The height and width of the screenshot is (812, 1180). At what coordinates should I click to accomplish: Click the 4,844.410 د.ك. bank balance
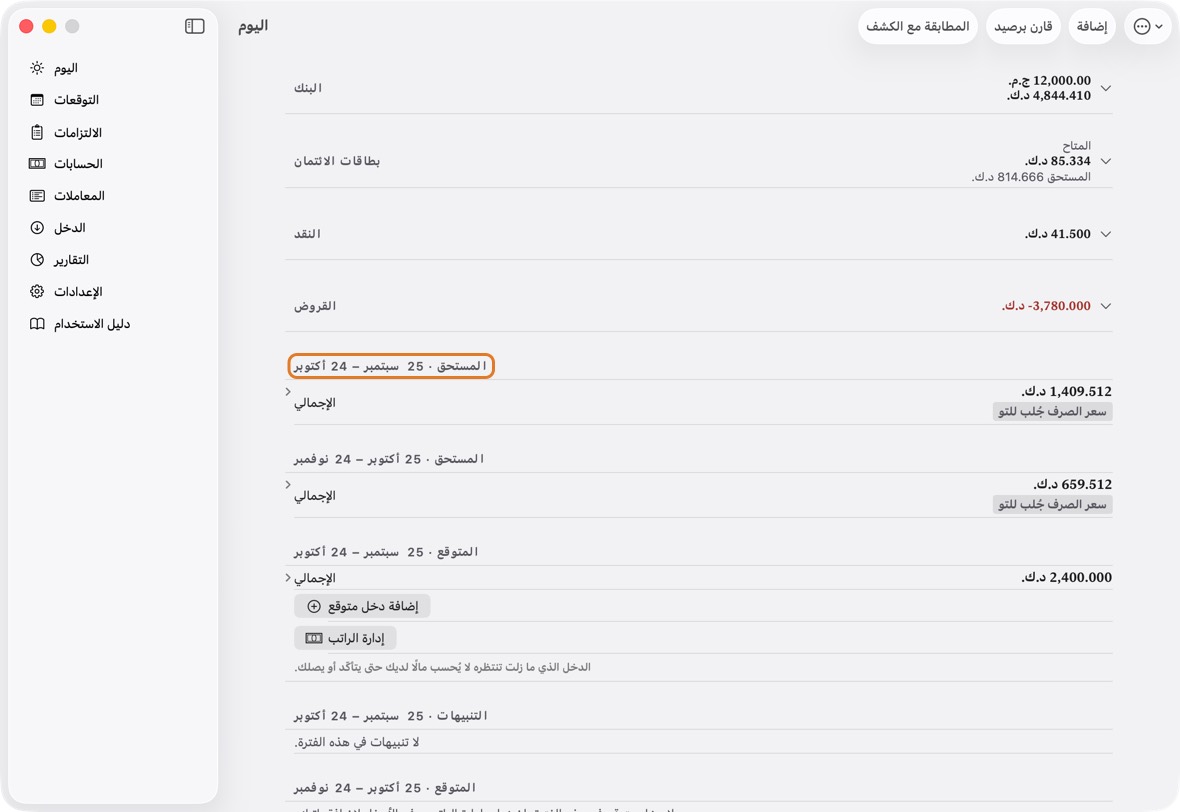coord(1049,96)
